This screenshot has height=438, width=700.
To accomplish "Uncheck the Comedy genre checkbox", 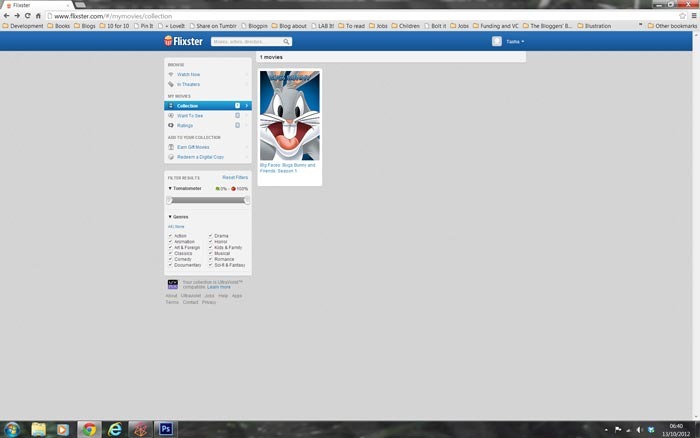I will pos(170,259).
